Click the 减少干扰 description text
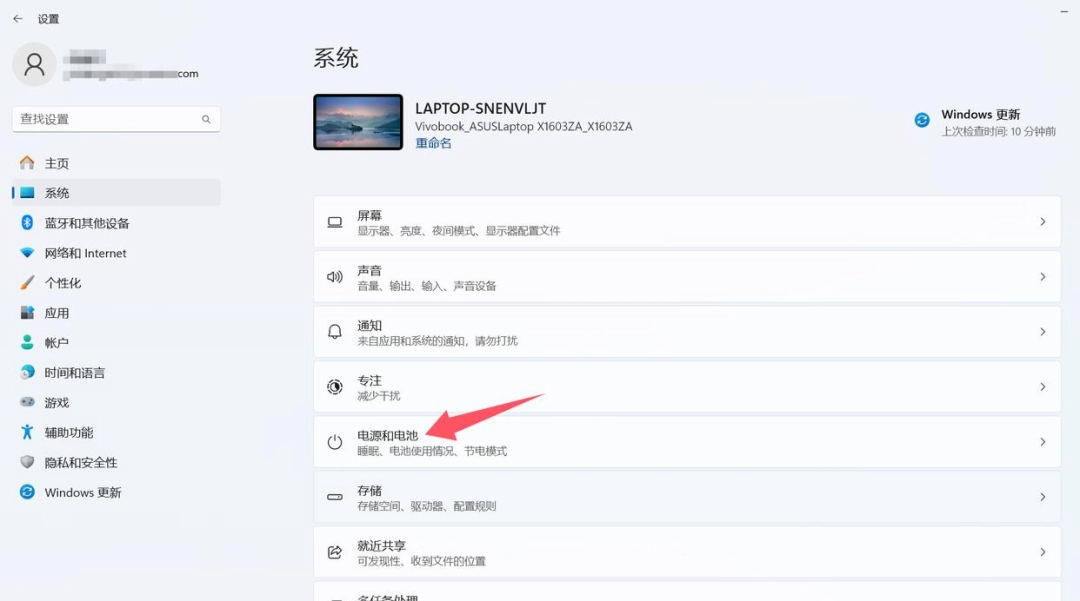The height and width of the screenshot is (601, 1080). point(378,396)
